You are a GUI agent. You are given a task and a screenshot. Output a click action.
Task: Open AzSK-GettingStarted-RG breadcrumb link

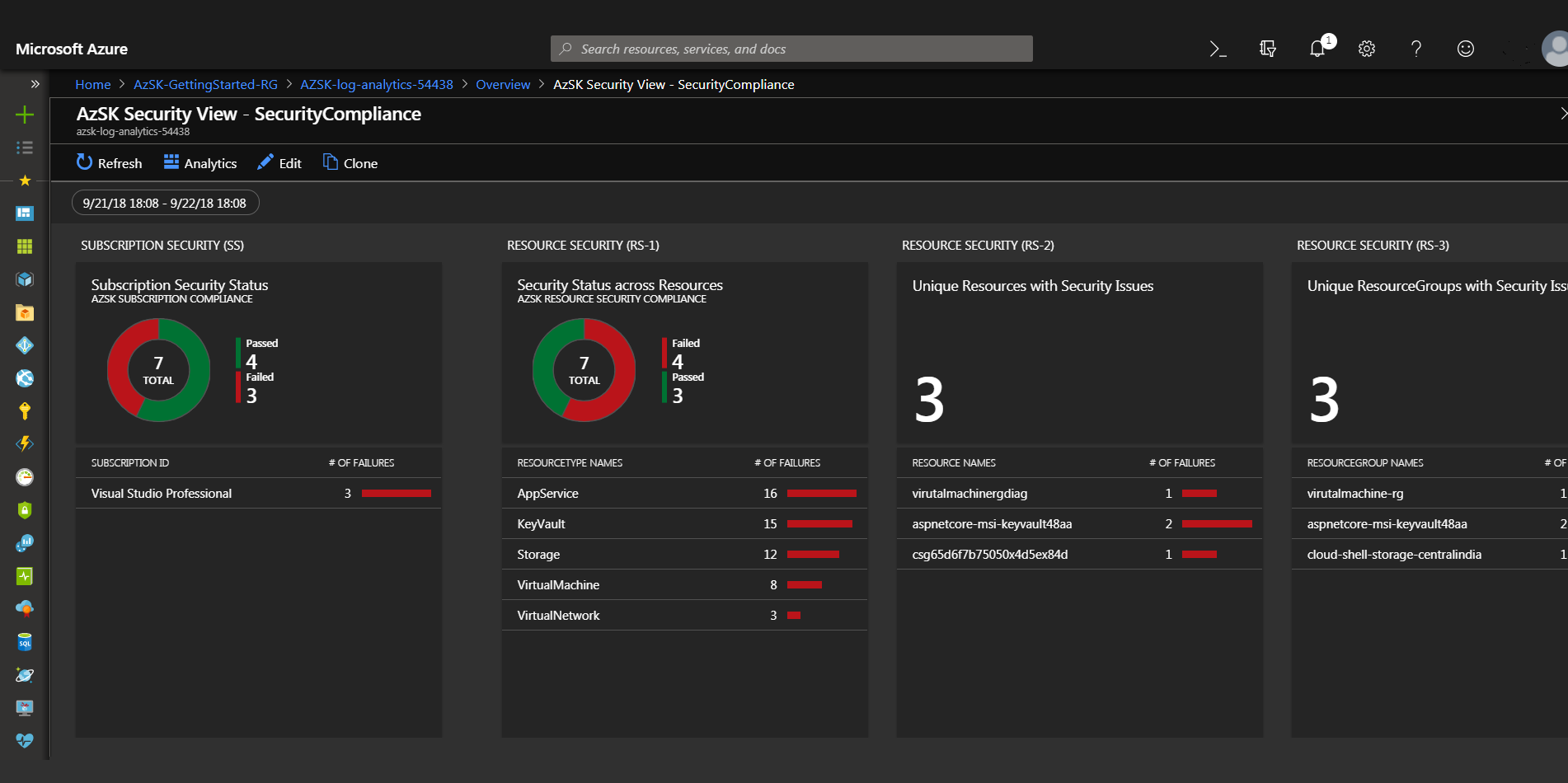tap(205, 84)
